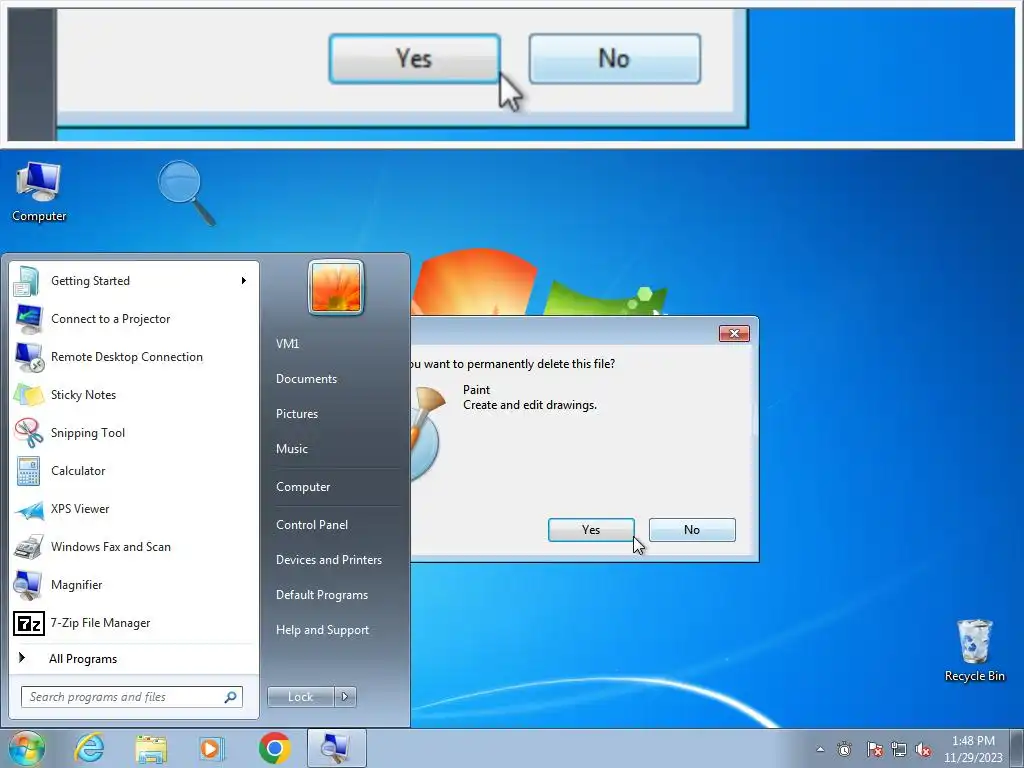The width and height of the screenshot is (1024, 768).
Task: Open Windows Media Player from taskbar
Action: click(x=212, y=748)
